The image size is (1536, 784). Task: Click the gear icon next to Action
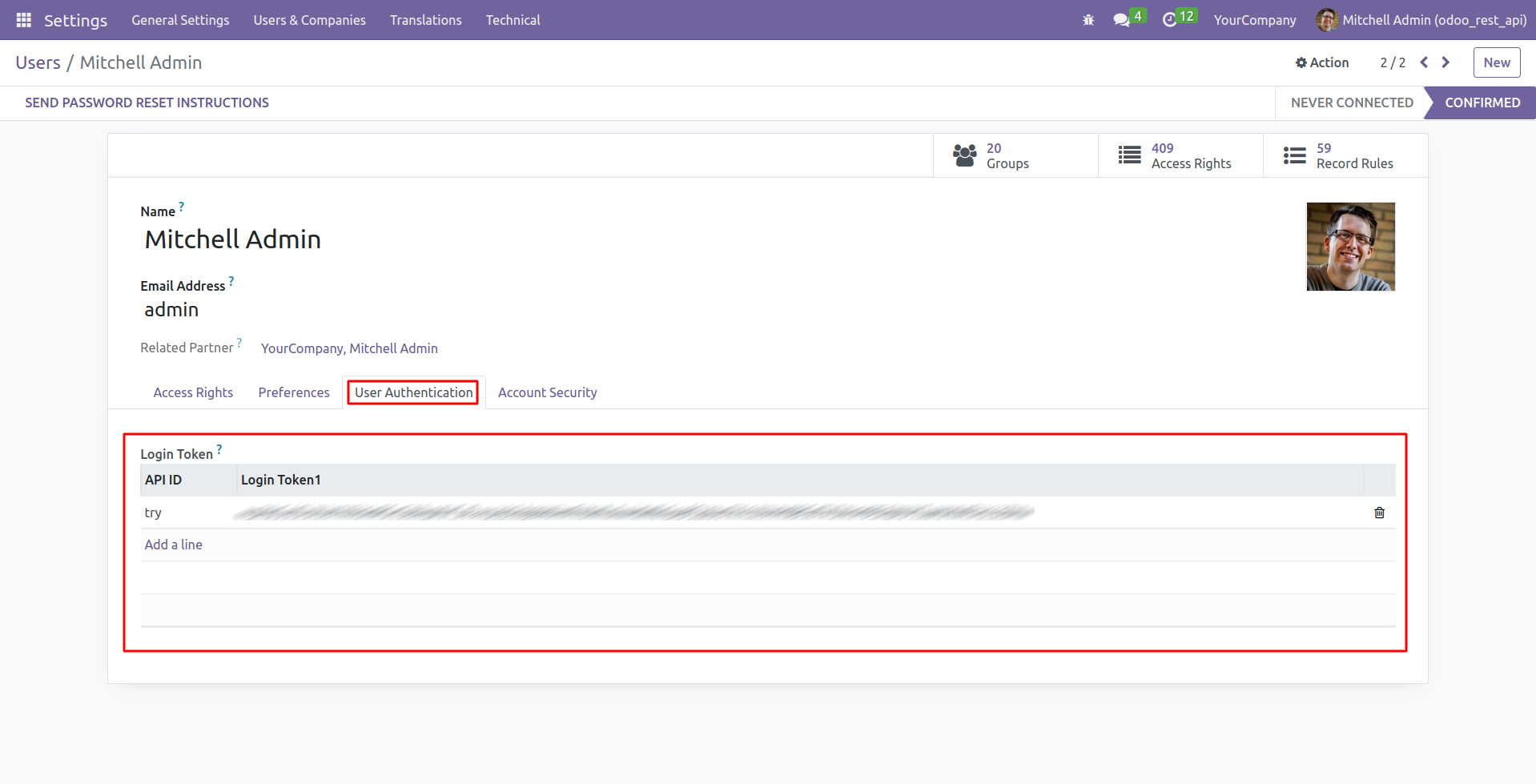point(1301,62)
